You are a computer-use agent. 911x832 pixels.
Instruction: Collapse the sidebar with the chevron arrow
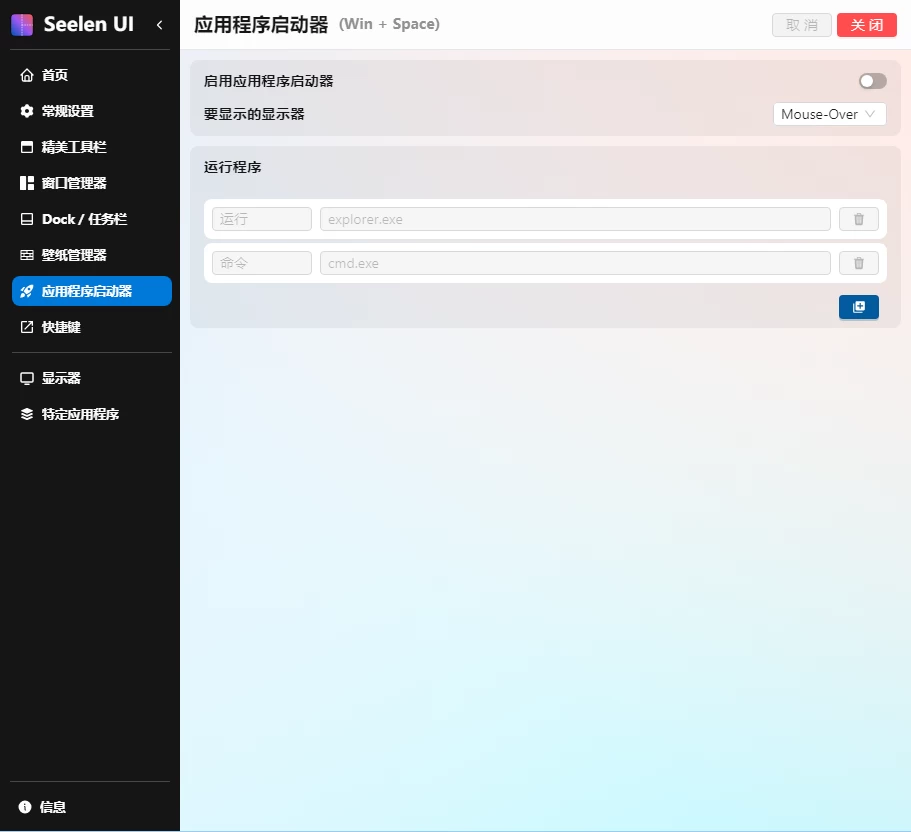pyautogui.click(x=159, y=25)
